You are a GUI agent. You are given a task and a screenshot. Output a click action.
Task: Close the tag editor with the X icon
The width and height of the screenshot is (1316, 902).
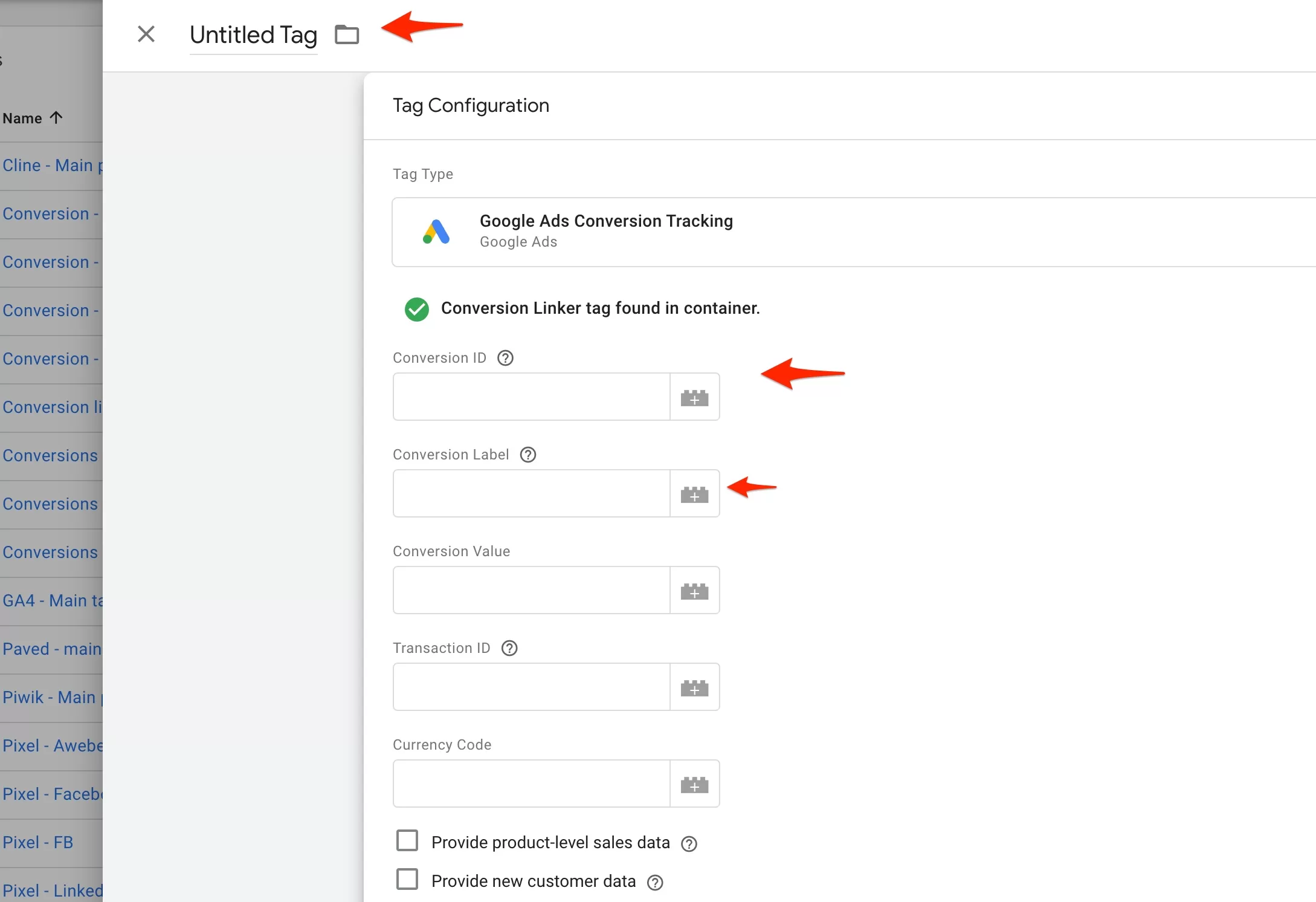(146, 34)
